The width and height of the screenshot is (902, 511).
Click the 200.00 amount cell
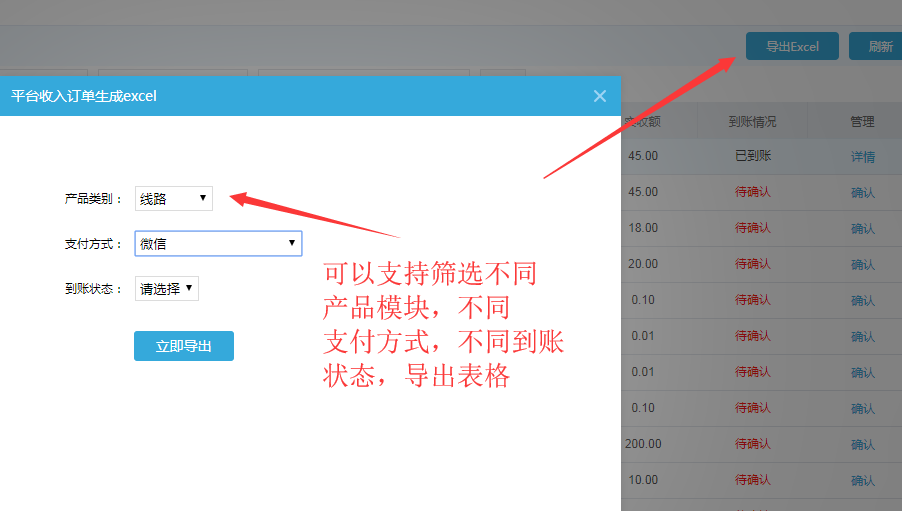click(x=643, y=445)
